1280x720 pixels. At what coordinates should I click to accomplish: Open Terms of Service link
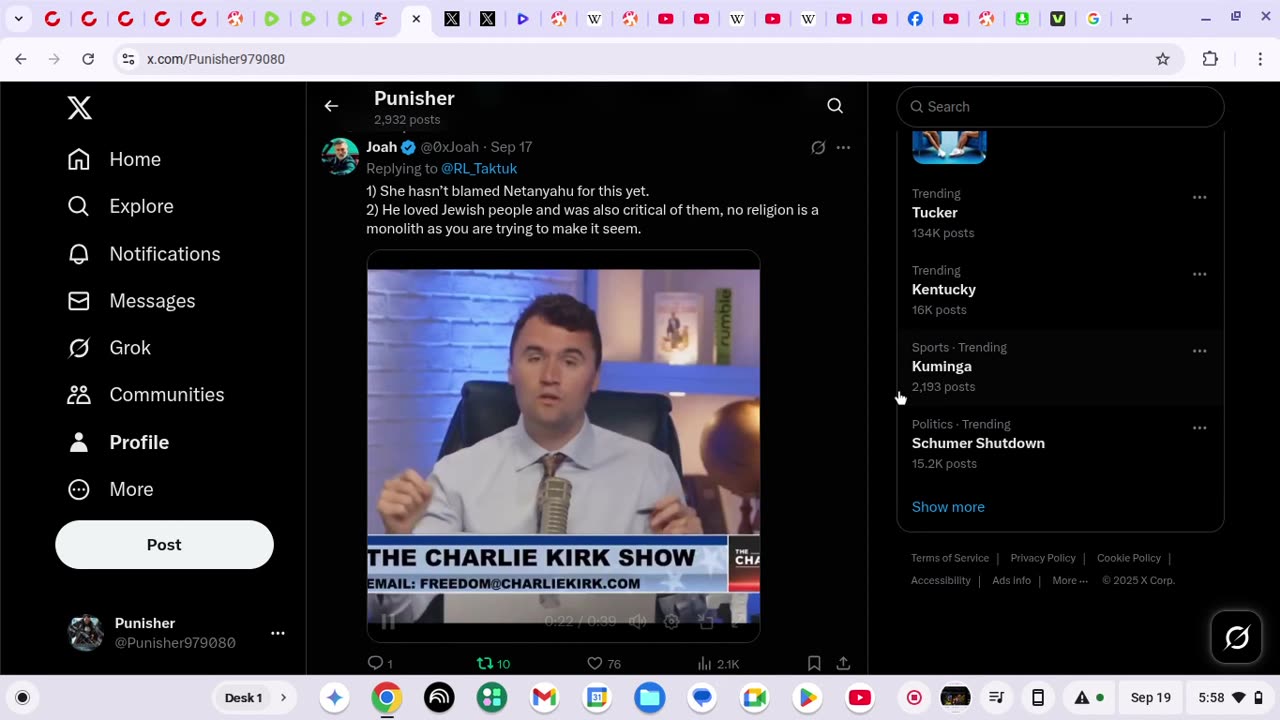point(950,558)
